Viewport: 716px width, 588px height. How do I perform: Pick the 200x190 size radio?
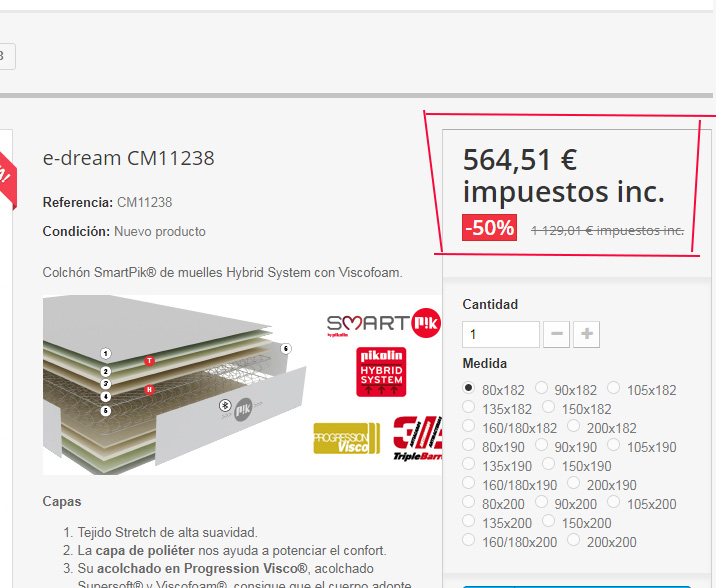tap(574, 482)
